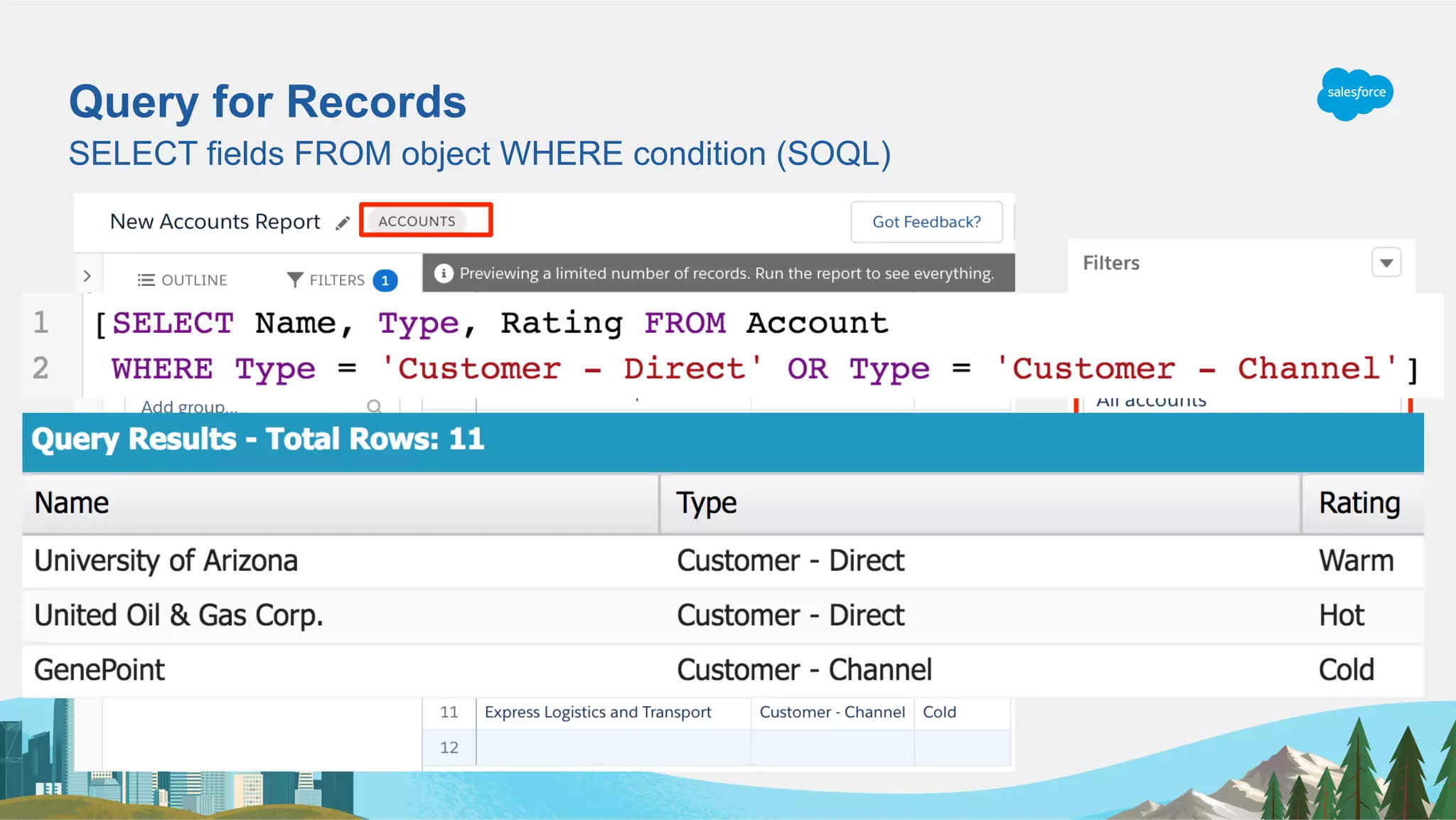Click the Salesforce cloud logo
The image size is (1456, 820).
click(1354, 93)
